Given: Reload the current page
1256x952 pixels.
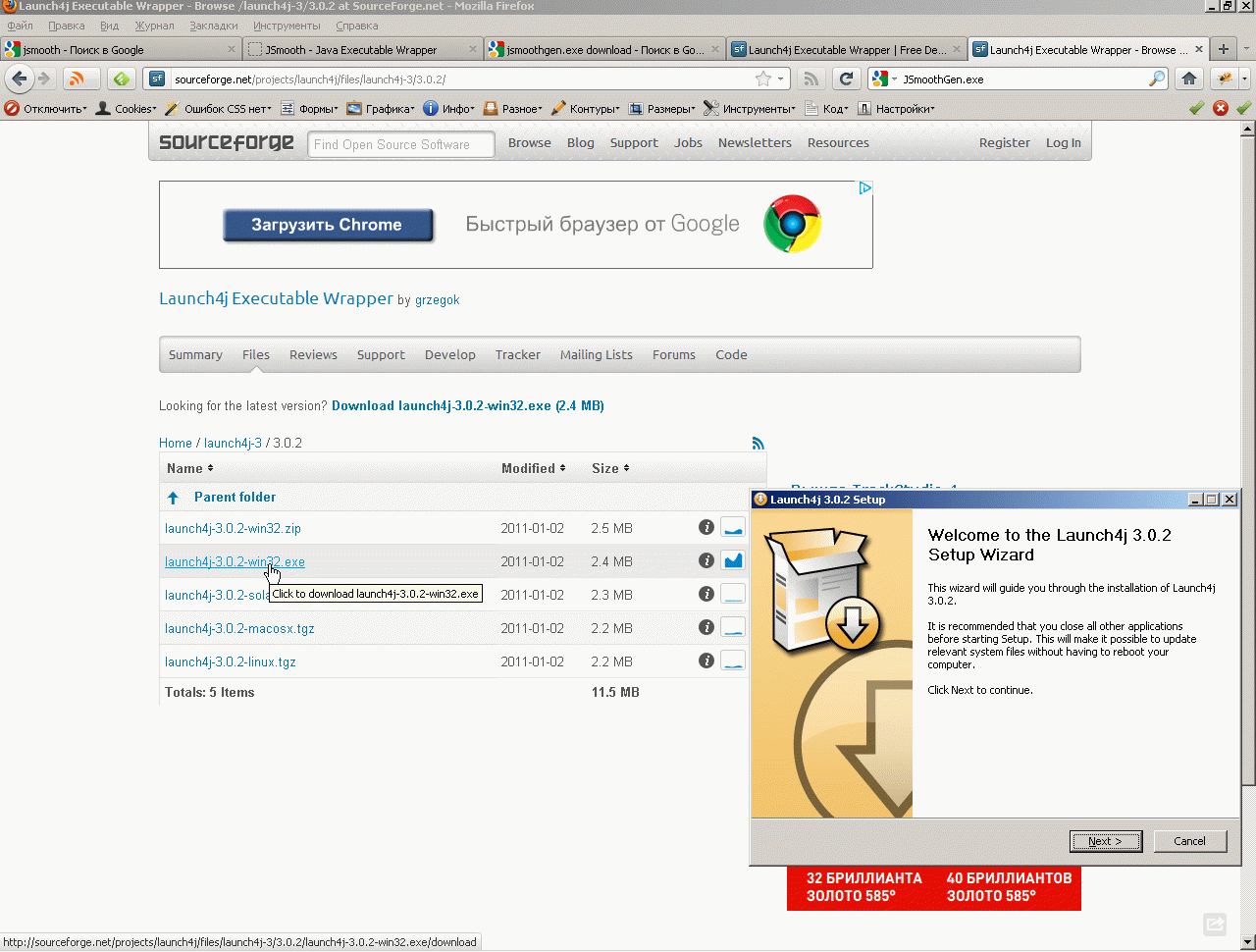Looking at the screenshot, I should click(846, 79).
